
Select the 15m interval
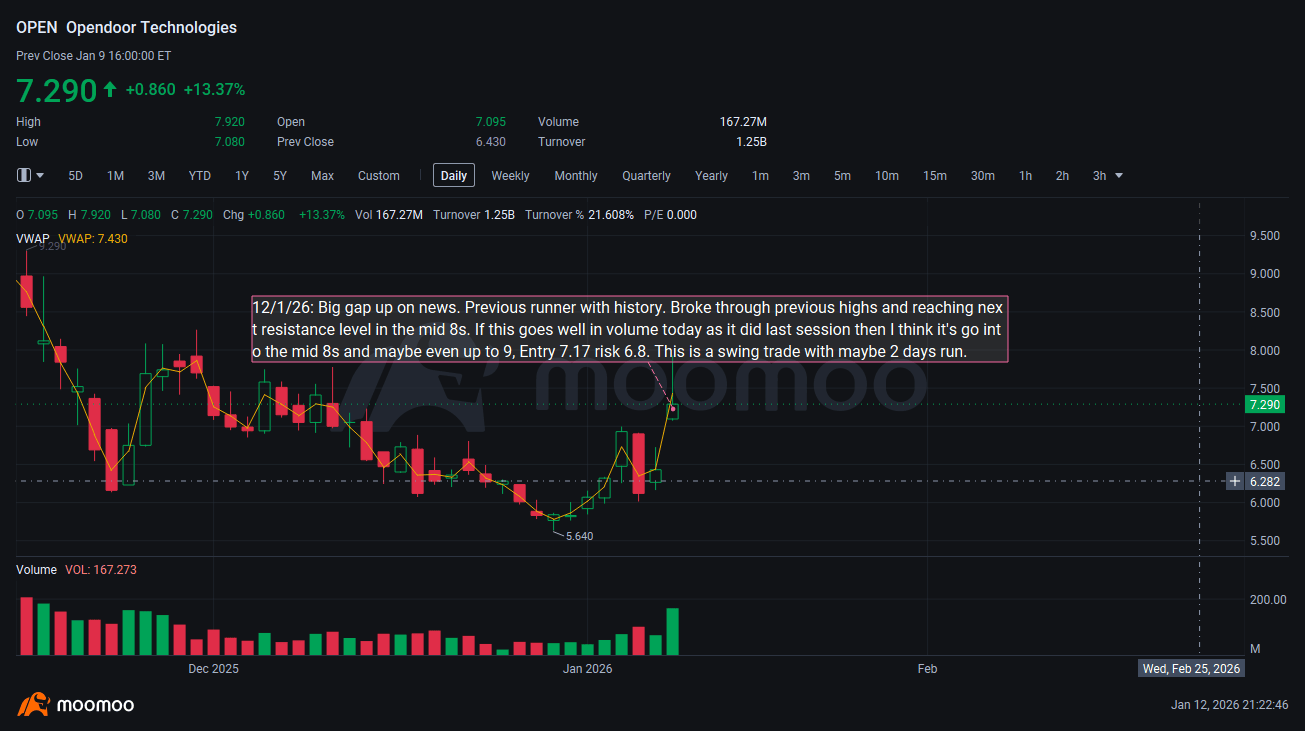pyautogui.click(x=935, y=176)
